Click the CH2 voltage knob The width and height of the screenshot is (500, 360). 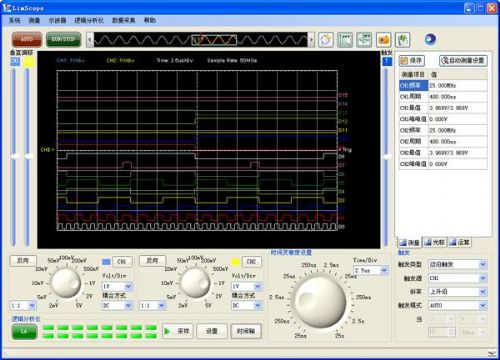(196, 283)
